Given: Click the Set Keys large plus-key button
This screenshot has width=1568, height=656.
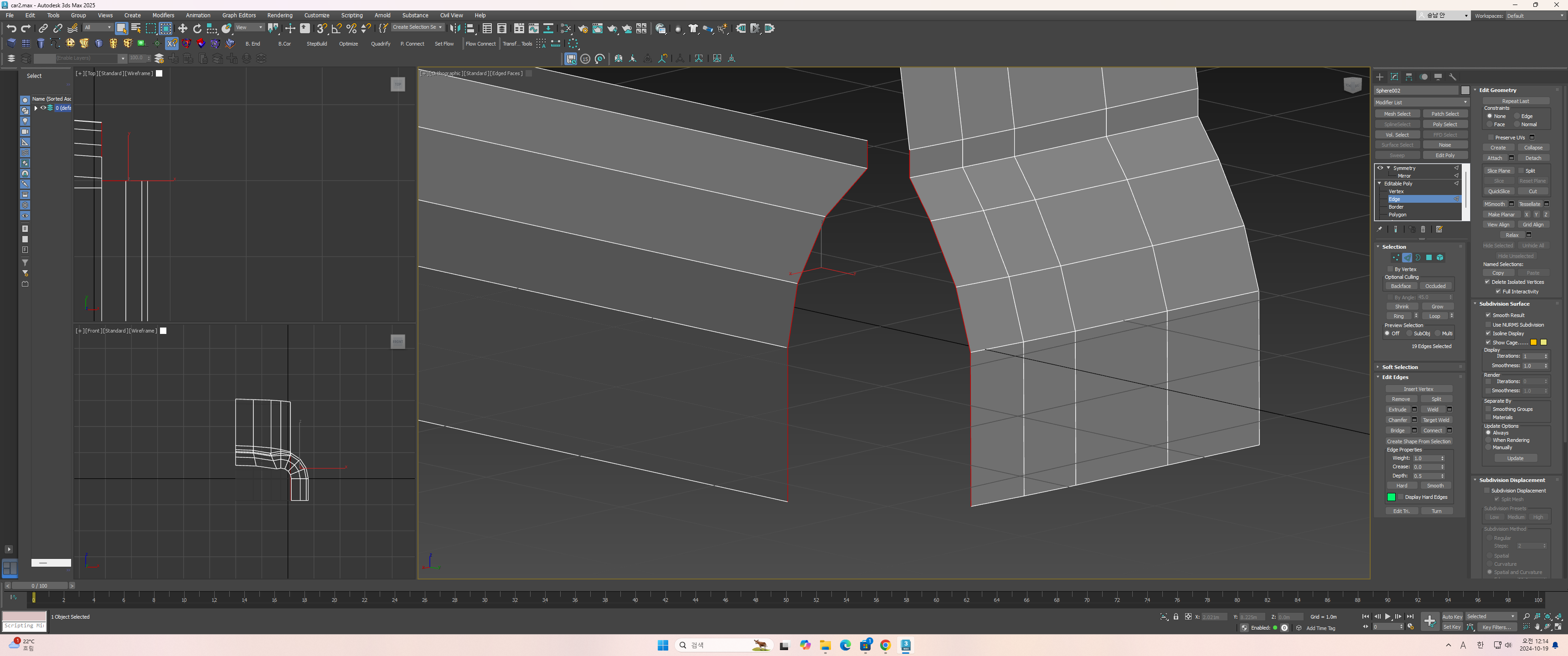Looking at the screenshot, I should click(x=1429, y=621).
